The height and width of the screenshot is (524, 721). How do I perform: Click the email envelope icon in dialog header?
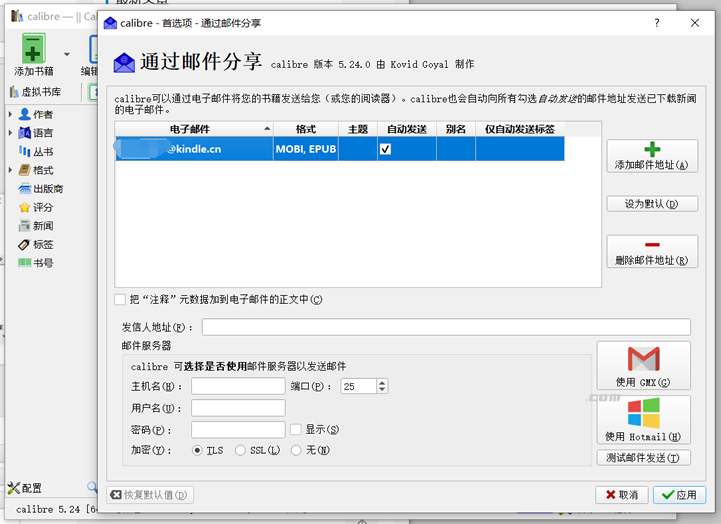tap(124, 63)
